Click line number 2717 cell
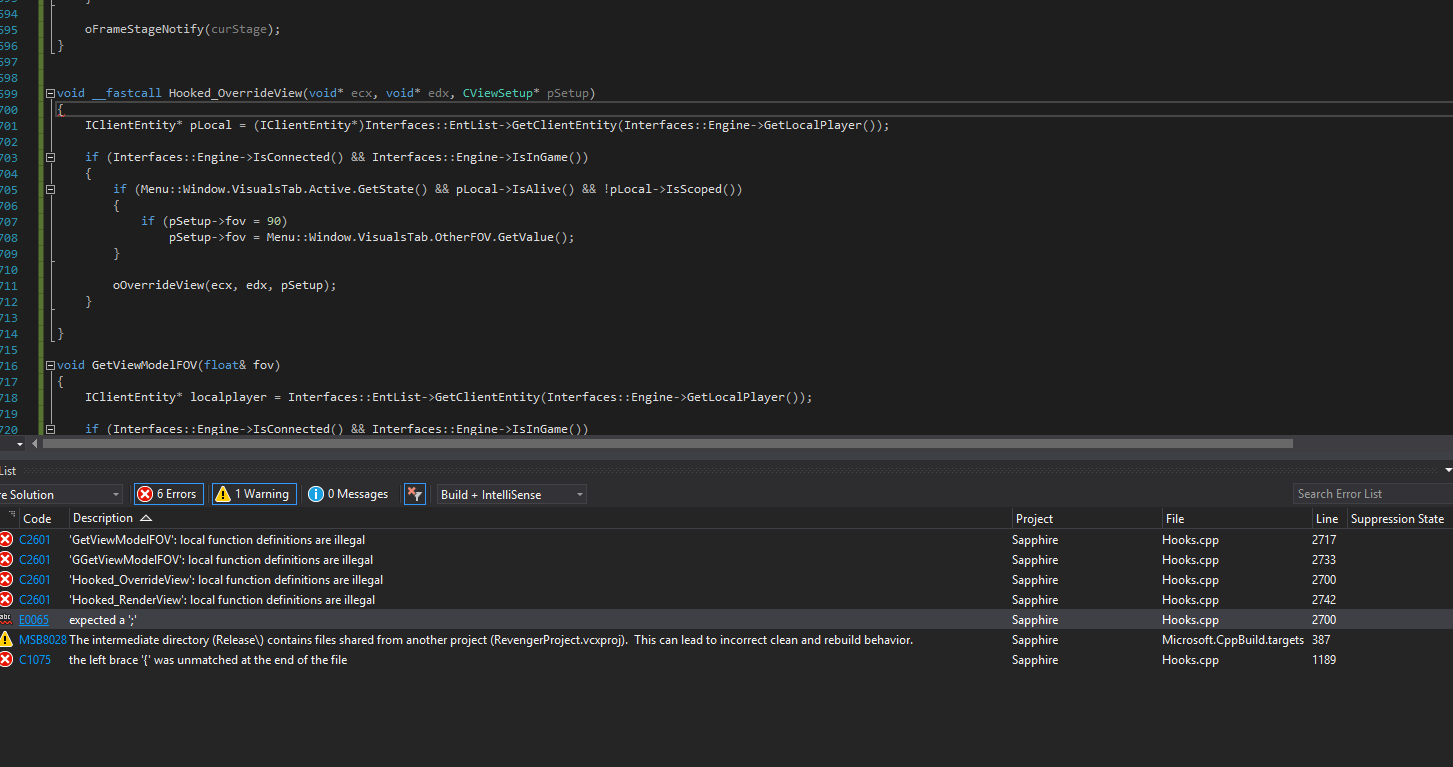1453x767 pixels. (1324, 540)
